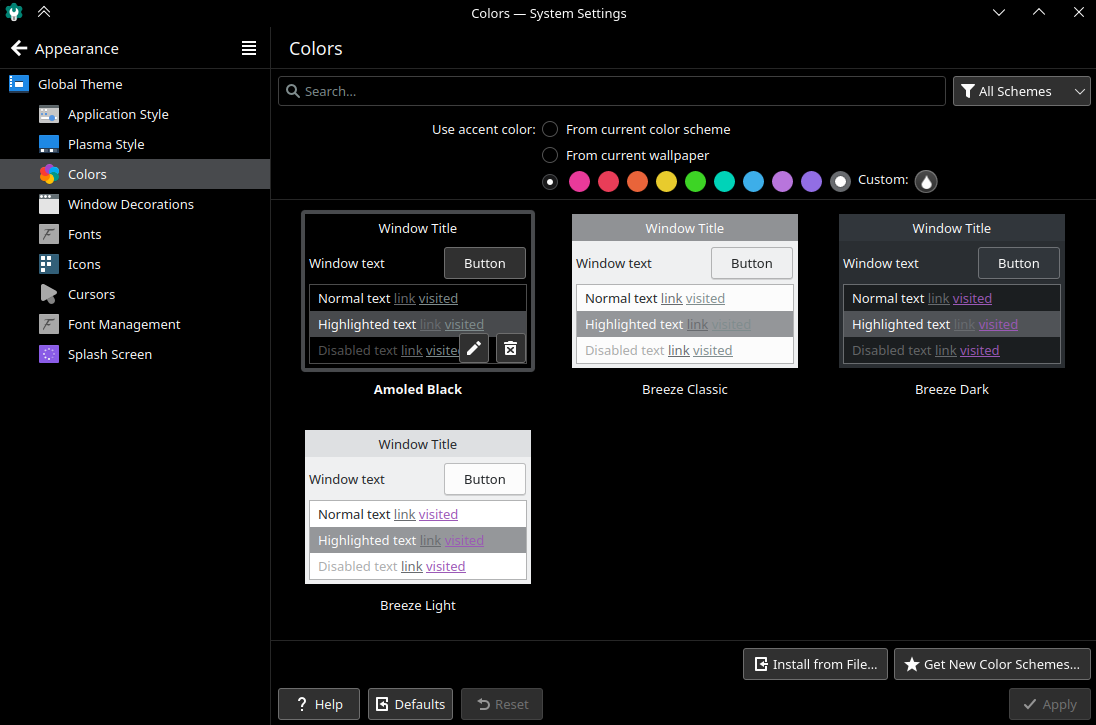Click the Reset button
Viewport: 1096px width, 725px height.
coord(502,704)
